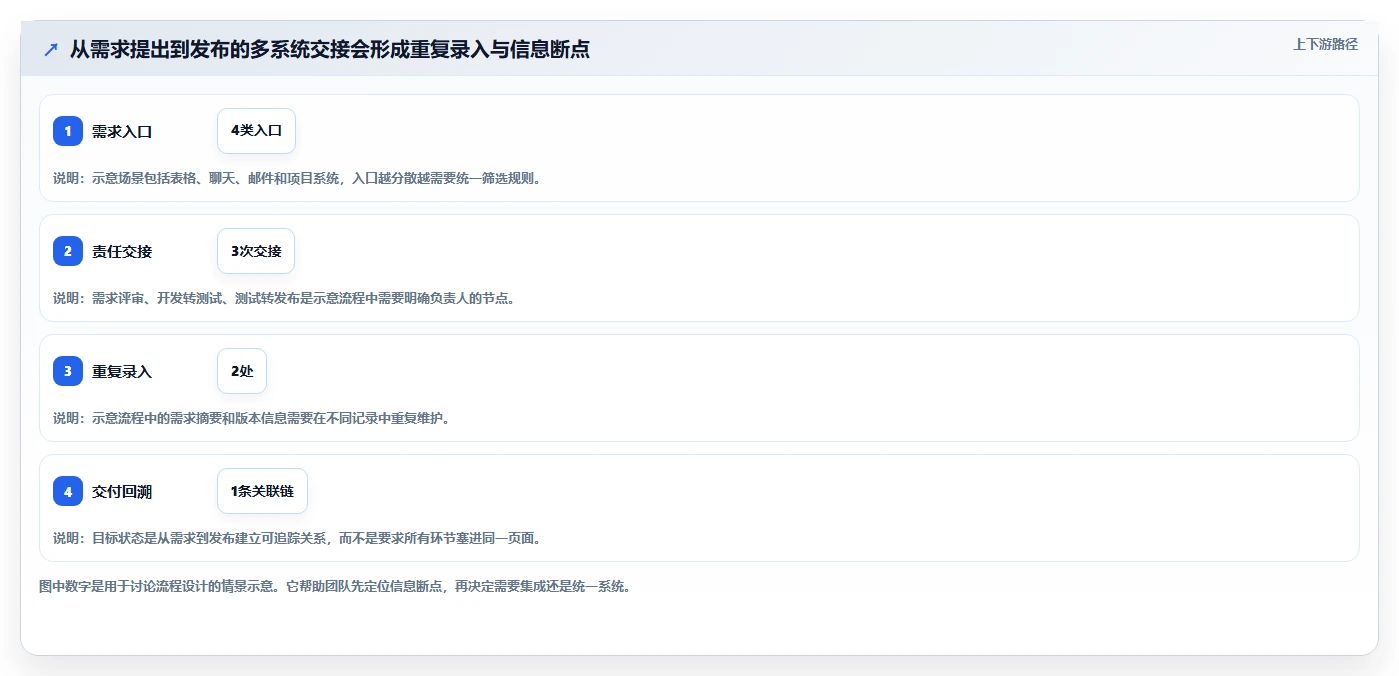Image resolution: width=1399 pixels, height=676 pixels.
Task: Click the 交付回溯 step title
Action: [122, 491]
